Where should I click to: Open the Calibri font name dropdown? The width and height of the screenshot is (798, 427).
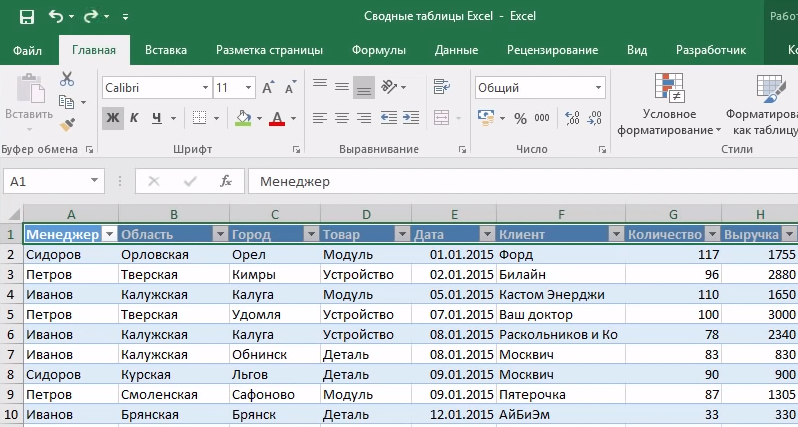[x=201, y=88]
